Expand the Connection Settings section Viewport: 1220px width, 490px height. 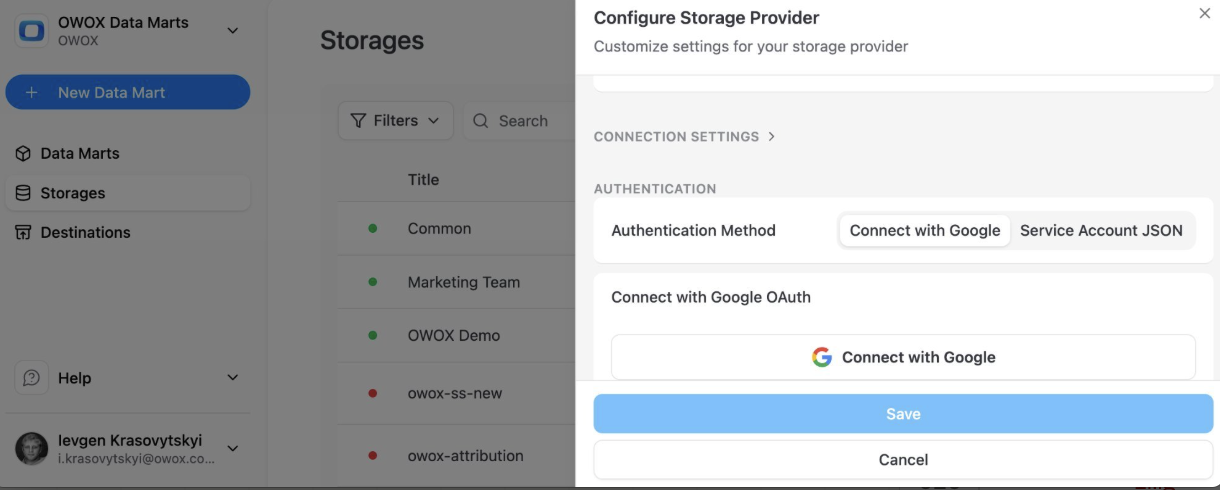[x=685, y=137]
